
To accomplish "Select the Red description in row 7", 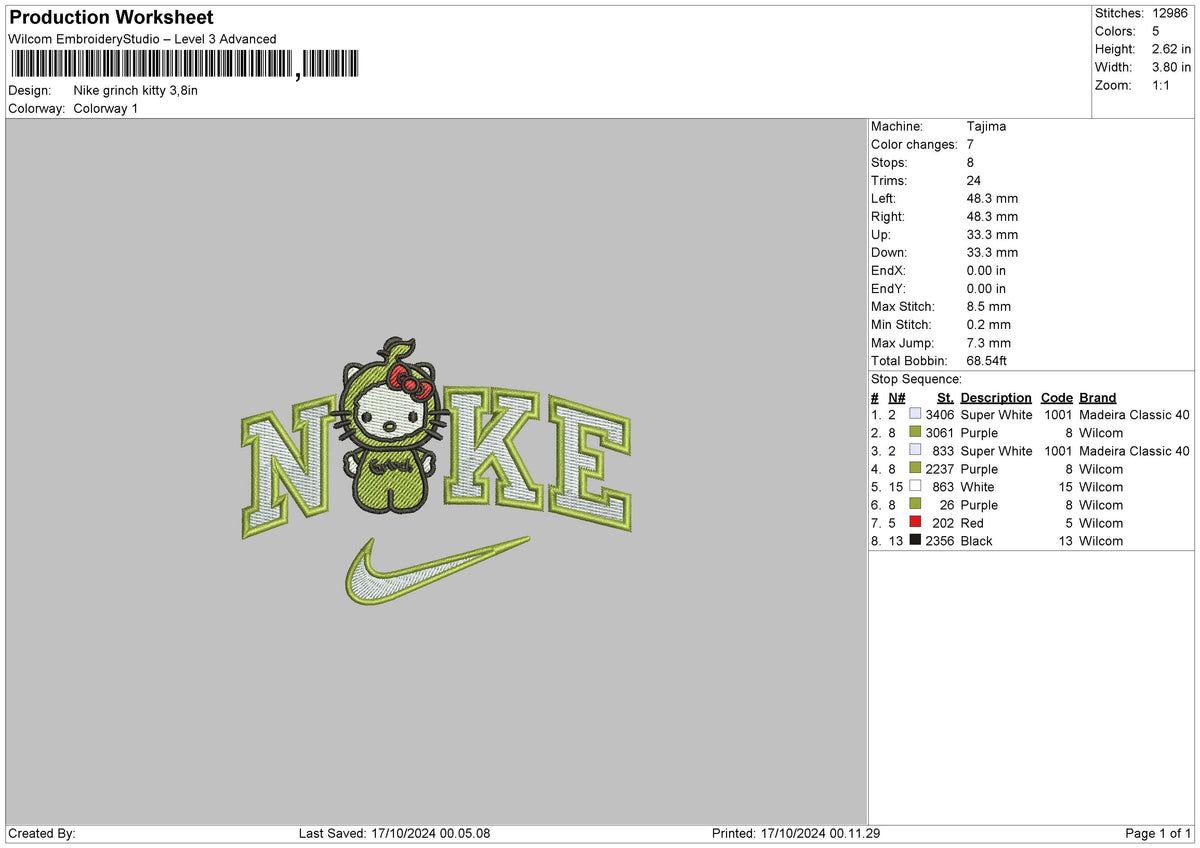I will point(972,523).
